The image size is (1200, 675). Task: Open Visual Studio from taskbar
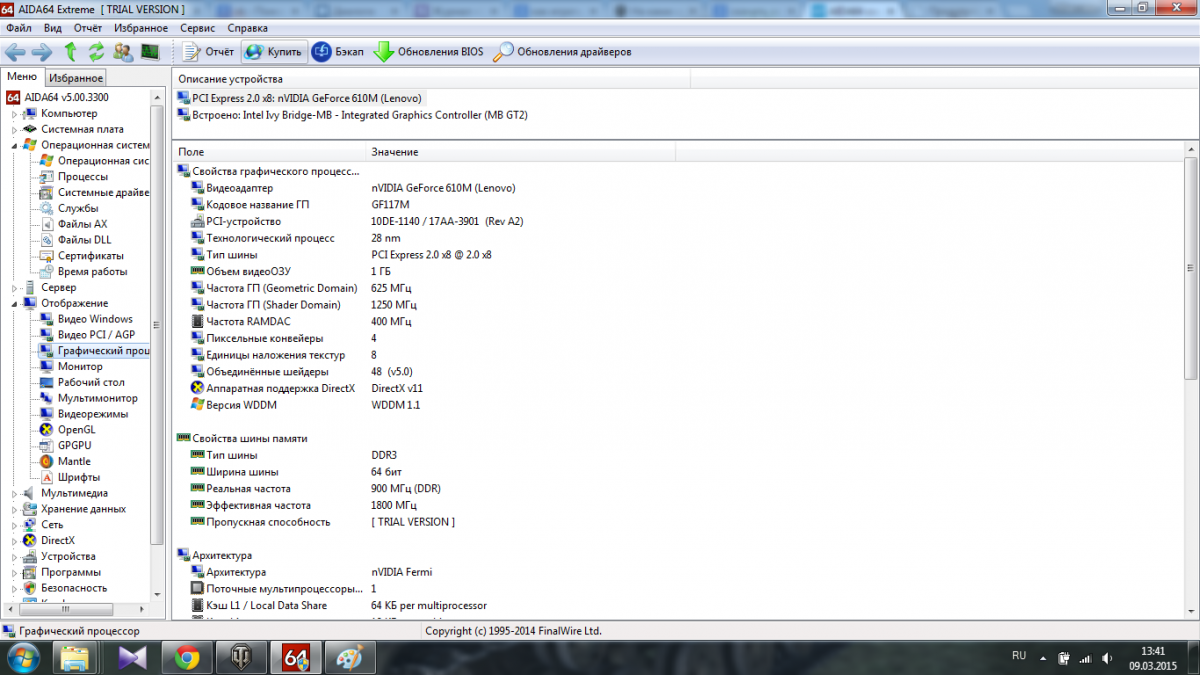[131, 657]
